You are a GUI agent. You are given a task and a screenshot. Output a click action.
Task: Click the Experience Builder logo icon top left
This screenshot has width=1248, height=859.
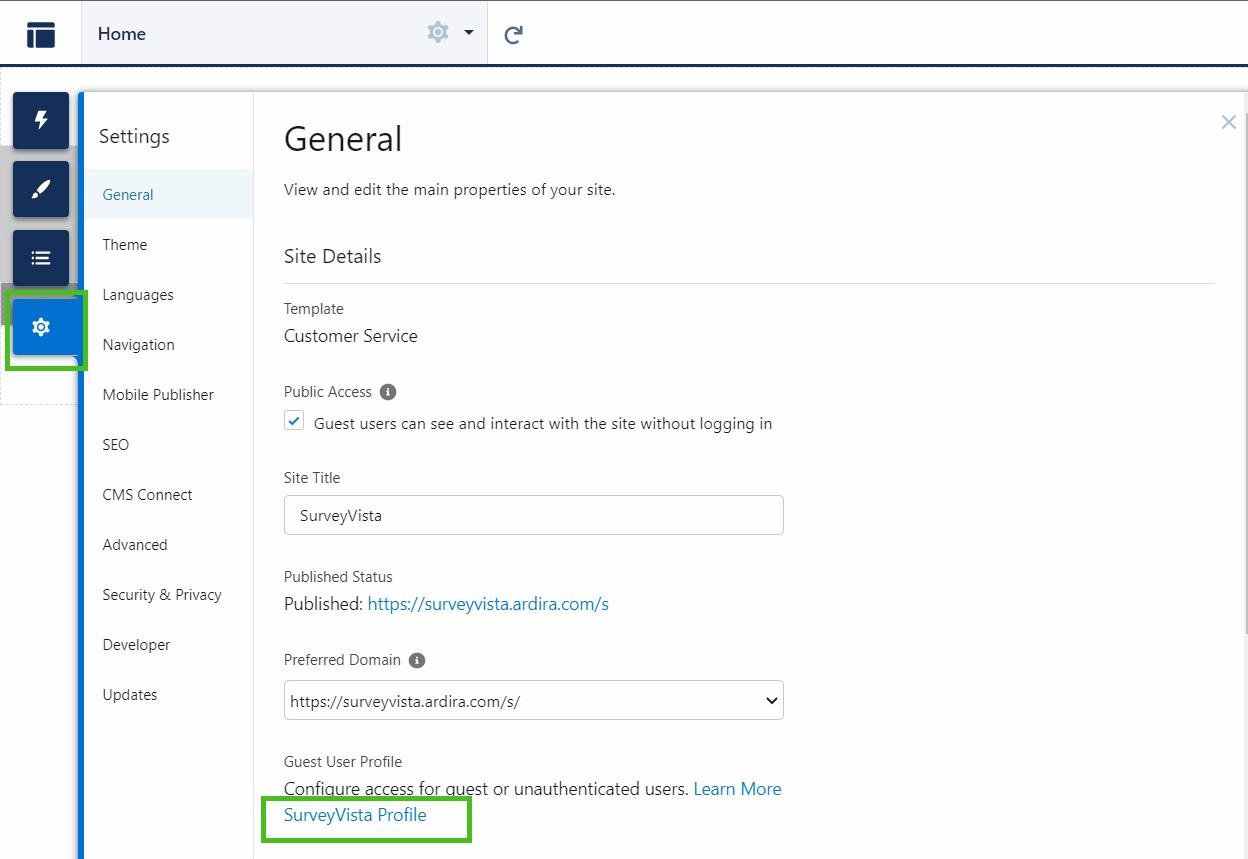point(40,33)
